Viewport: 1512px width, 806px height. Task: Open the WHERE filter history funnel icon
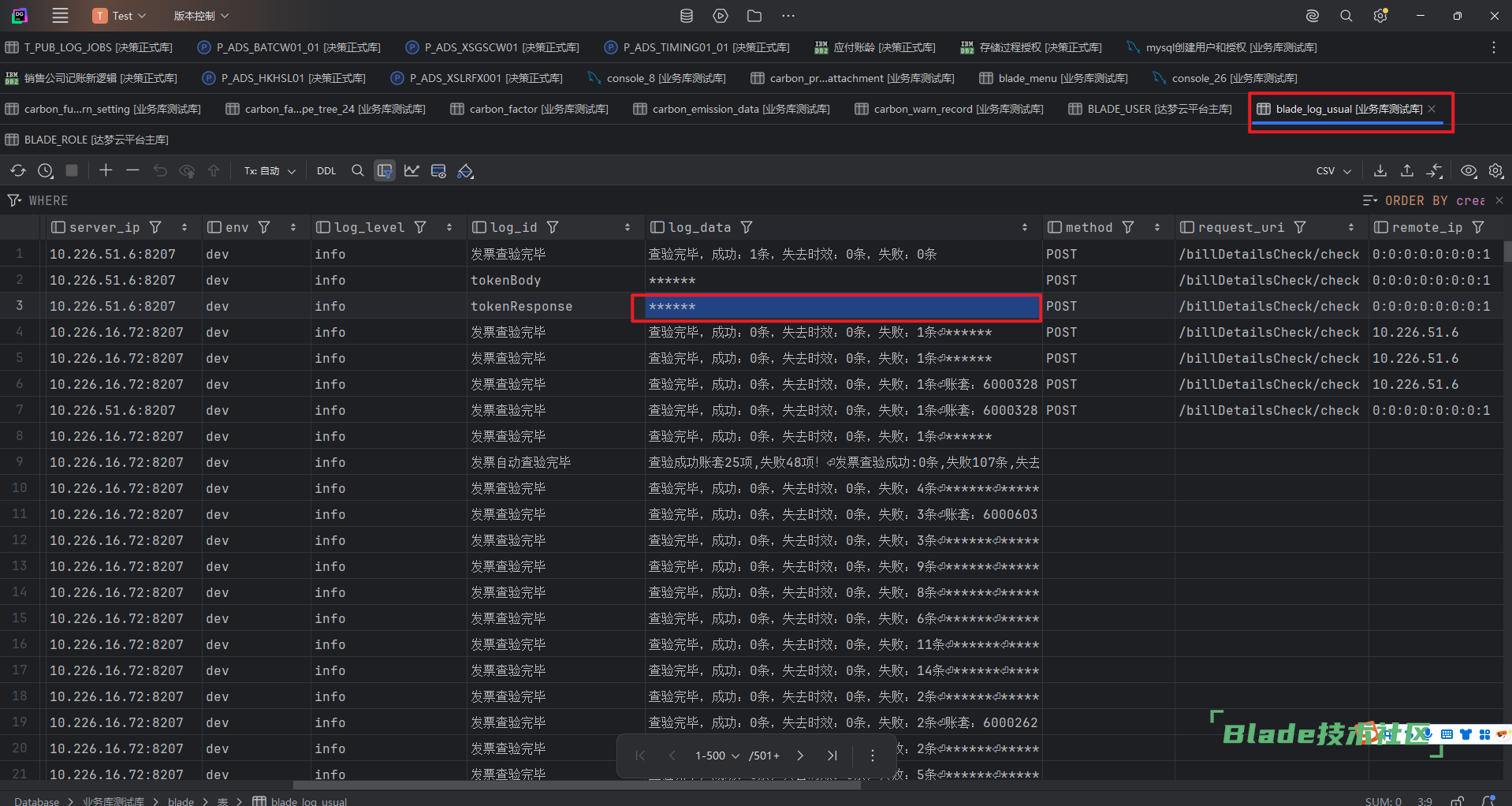tap(14, 200)
